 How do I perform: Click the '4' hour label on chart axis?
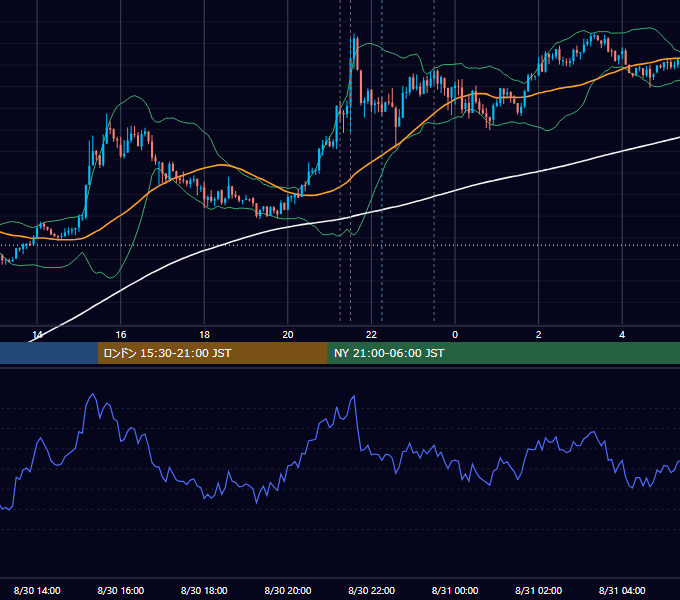pos(622,335)
